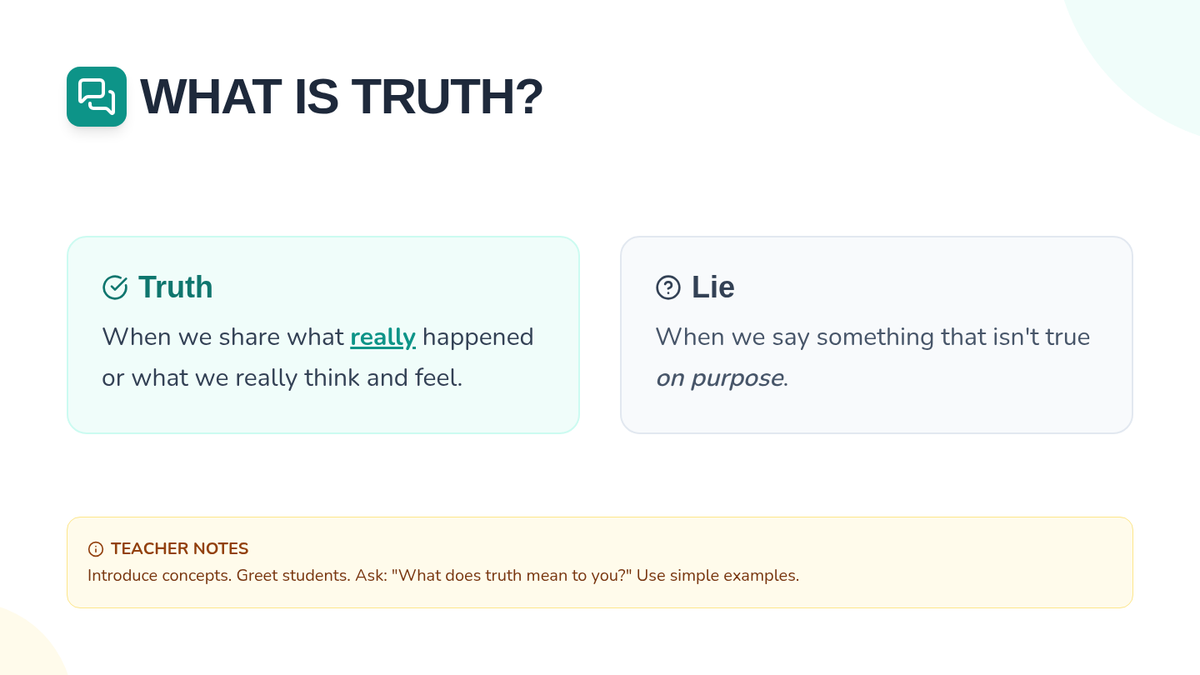
Task: Click the "Truth" heading text
Action: tap(176, 287)
